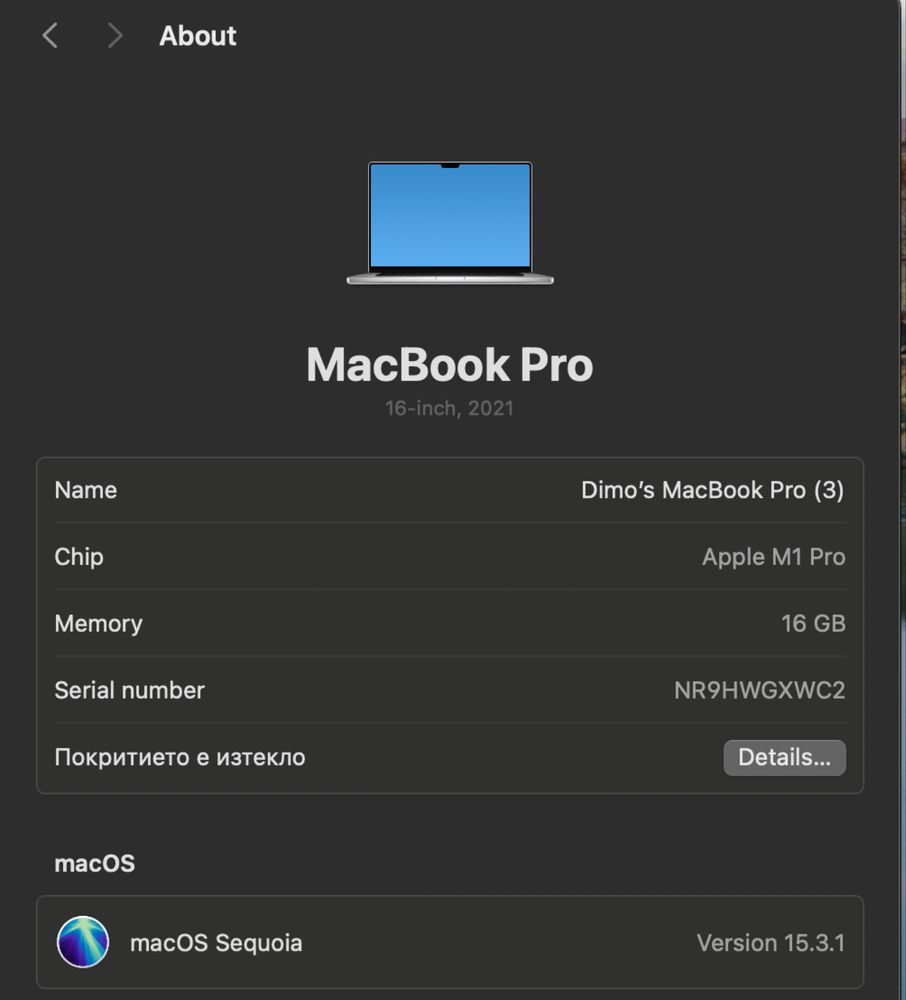Click the 'Memory' row label
This screenshot has width=906, height=1000.
pyautogui.click(x=99, y=624)
